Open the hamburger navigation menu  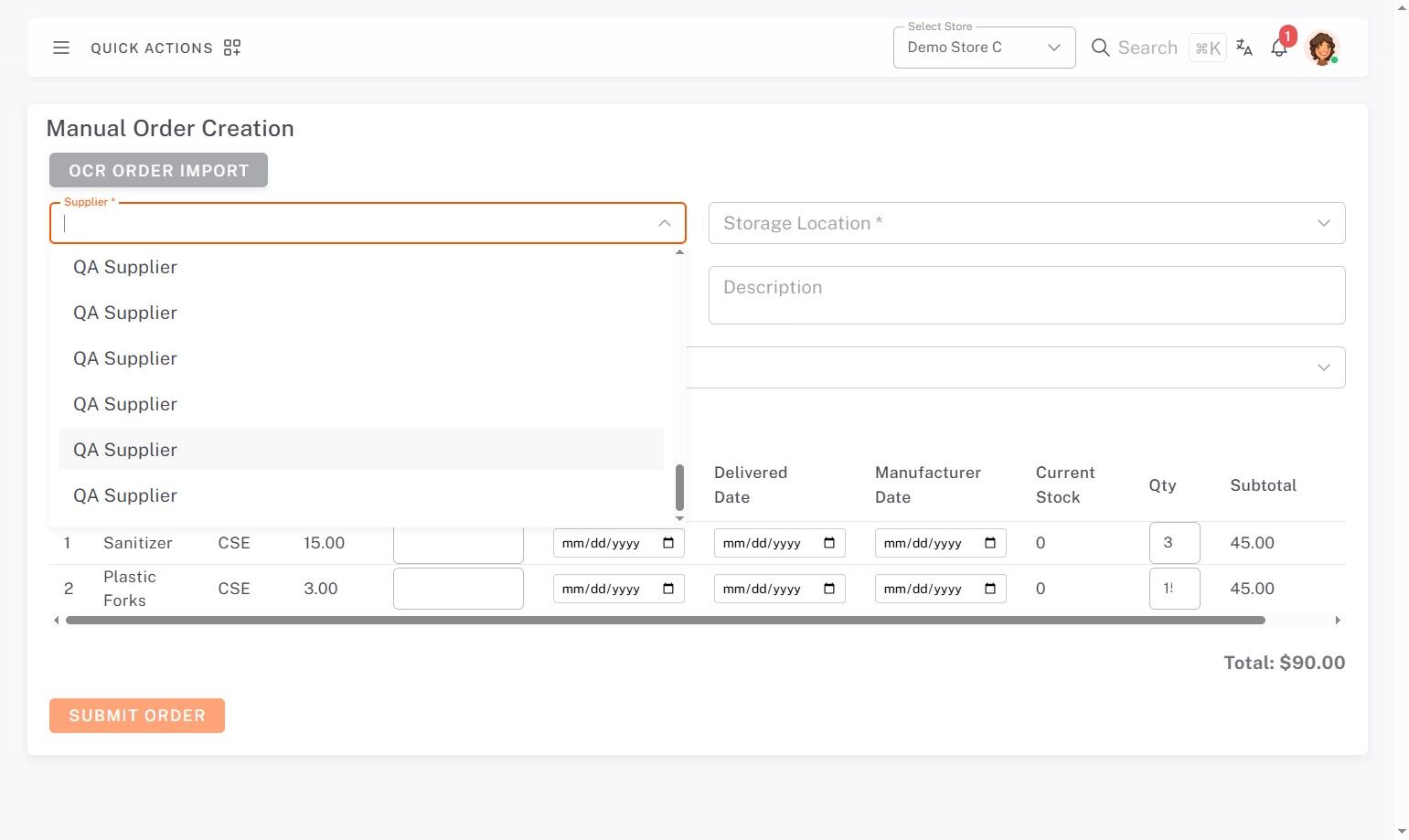[61, 48]
